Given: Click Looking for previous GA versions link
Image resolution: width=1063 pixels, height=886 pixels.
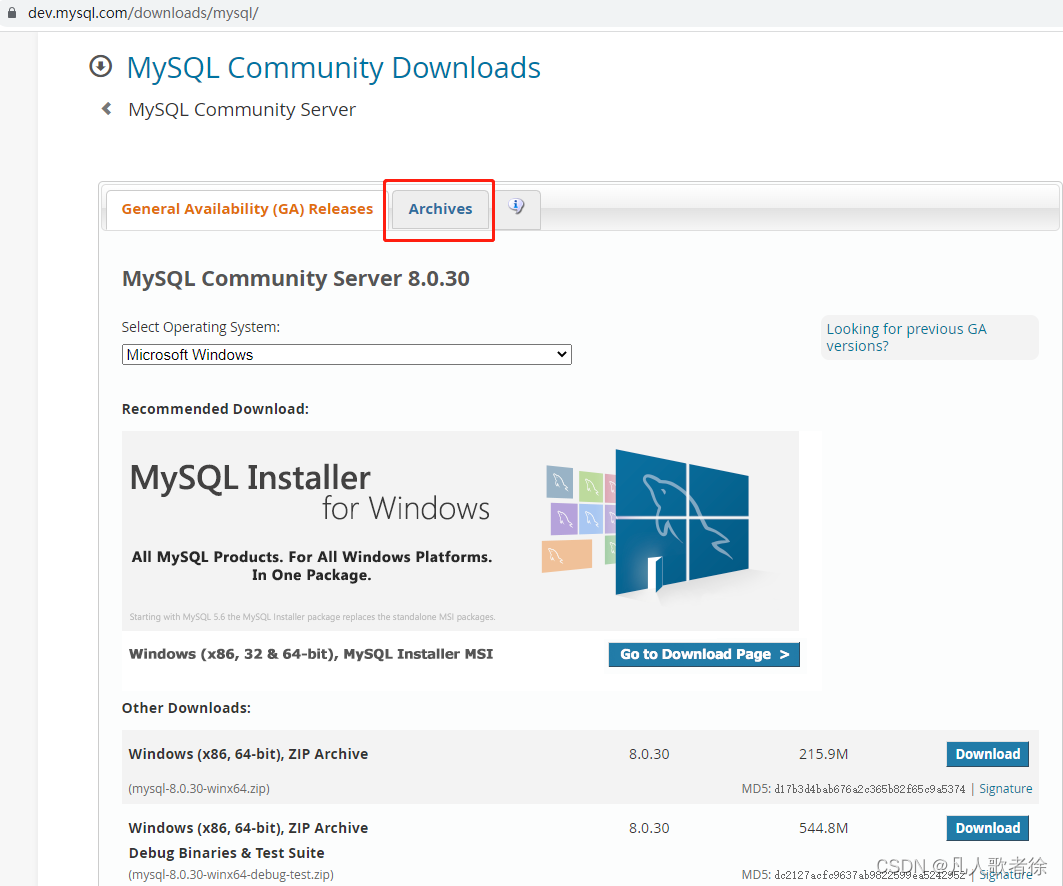Looking at the screenshot, I should pyautogui.click(x=906, y=337).
